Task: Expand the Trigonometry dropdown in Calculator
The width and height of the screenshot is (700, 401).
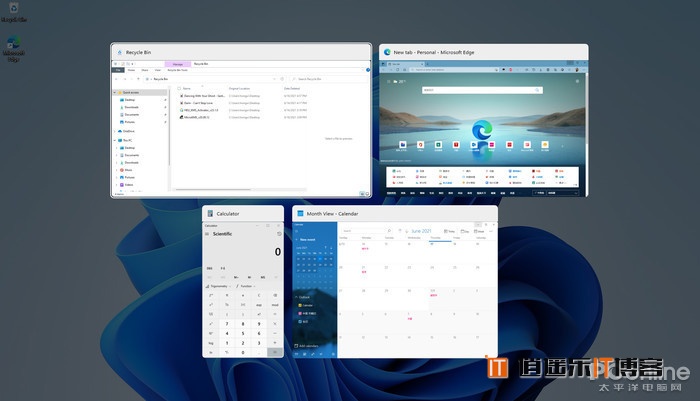Action: tap(218, 286)
